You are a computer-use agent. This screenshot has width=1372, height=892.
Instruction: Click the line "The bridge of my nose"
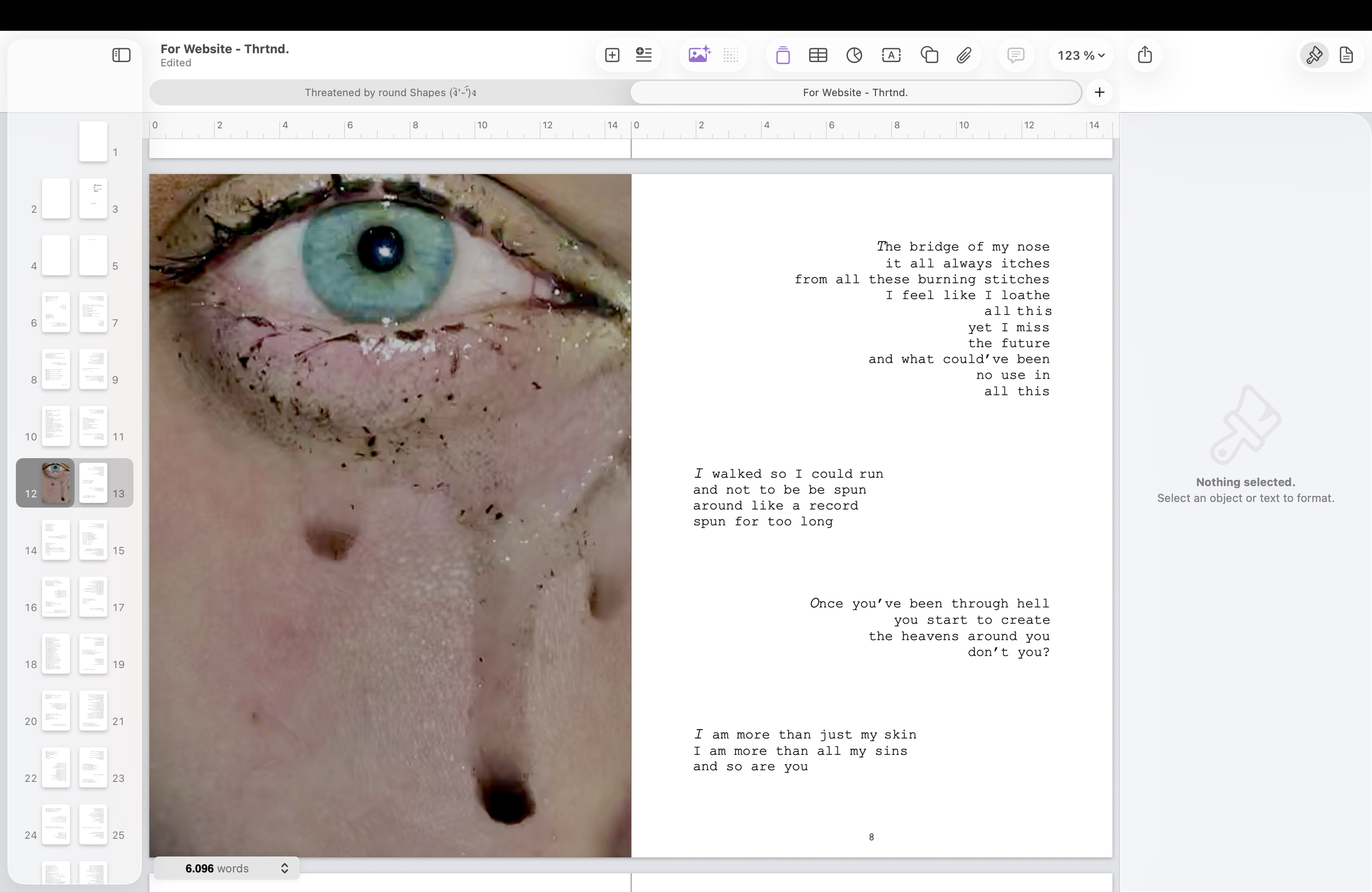tap(963, 247)
